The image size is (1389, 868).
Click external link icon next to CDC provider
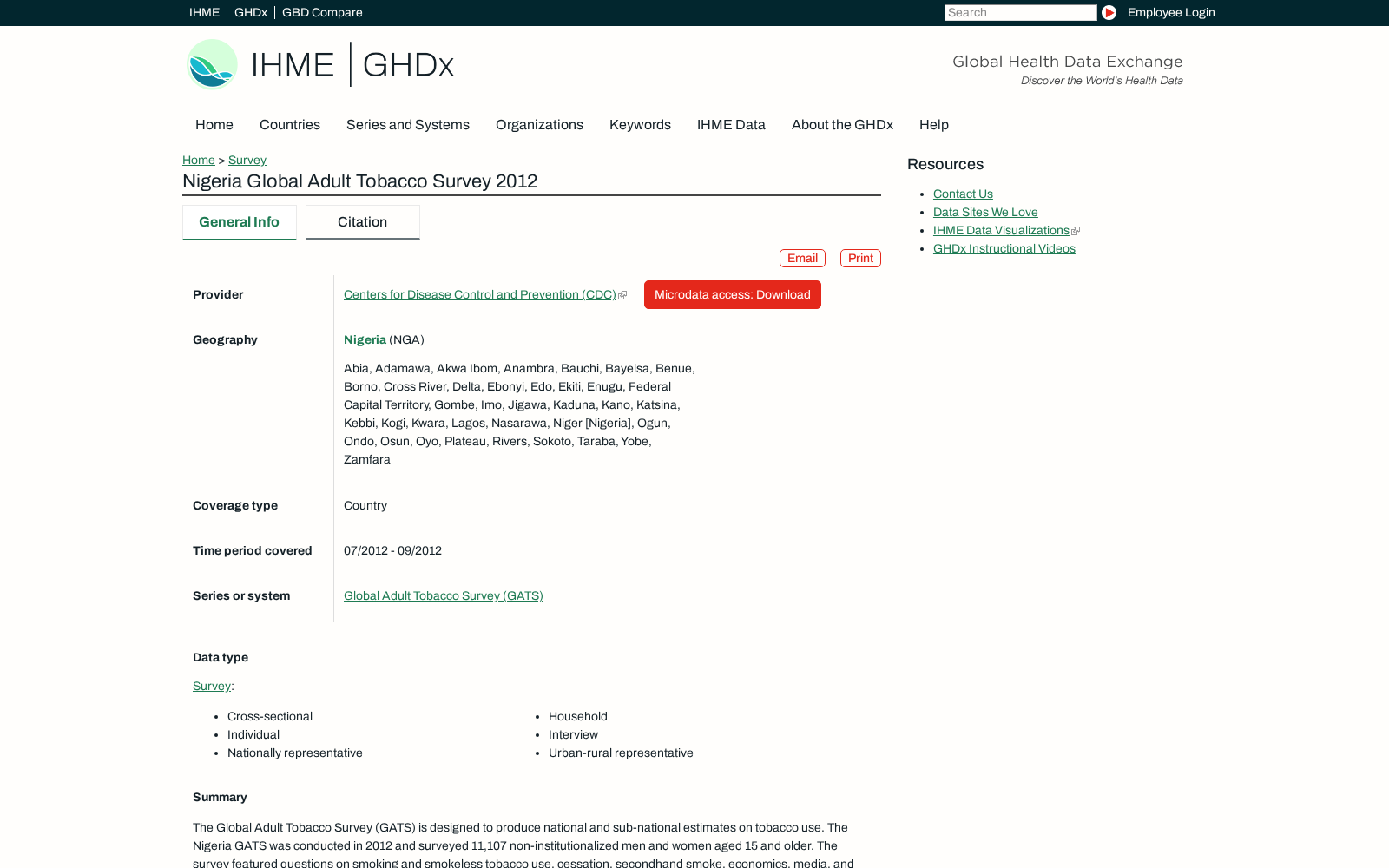[622, 295]
